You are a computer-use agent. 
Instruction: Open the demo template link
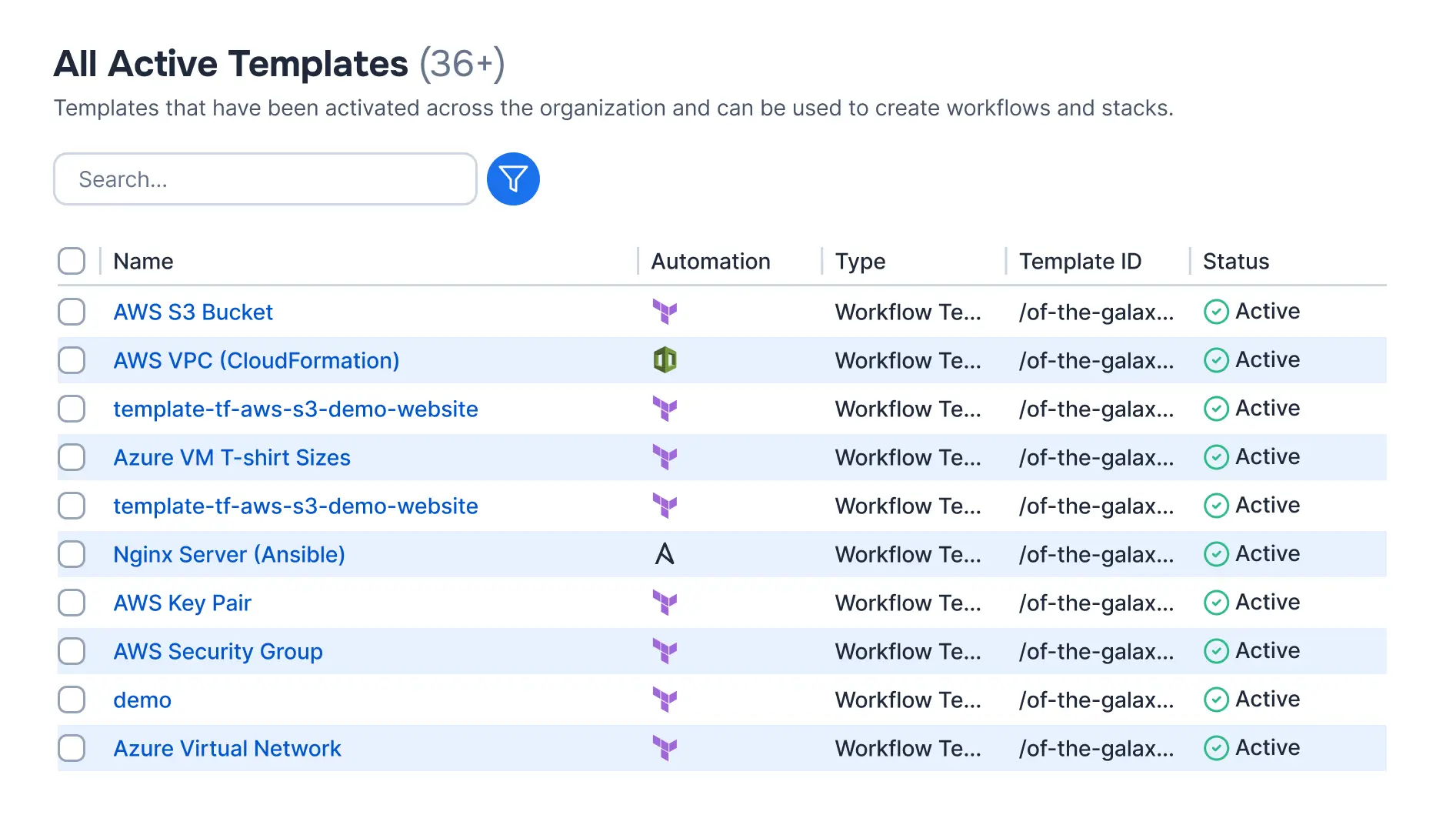point(142,700)
